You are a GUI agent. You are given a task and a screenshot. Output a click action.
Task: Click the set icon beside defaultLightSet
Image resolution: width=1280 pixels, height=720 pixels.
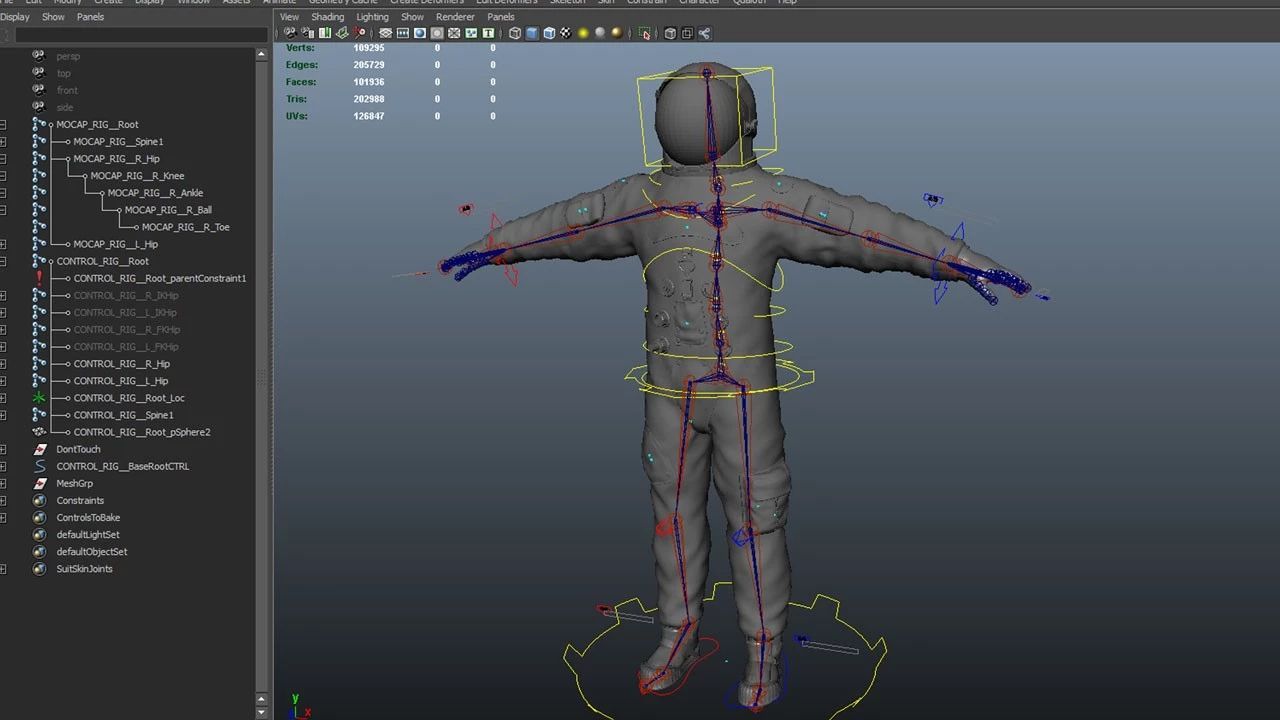tap(39, 534)
